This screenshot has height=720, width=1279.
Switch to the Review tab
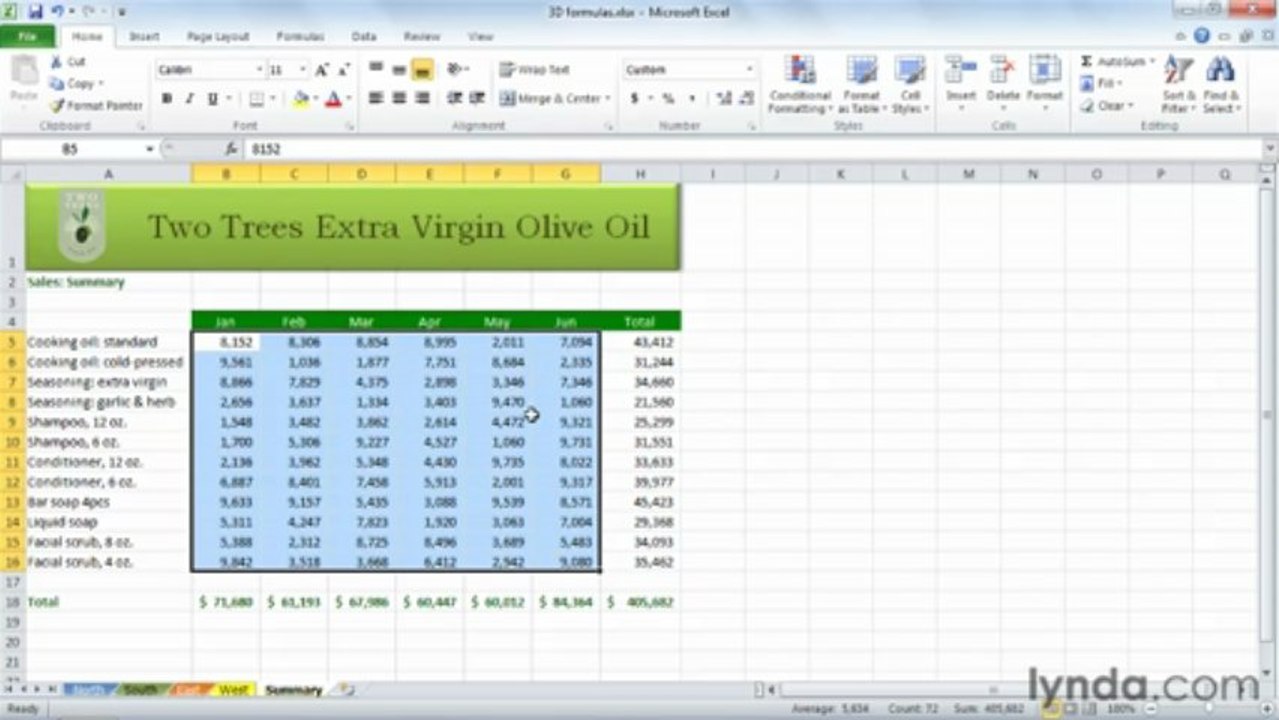point(422,36)
